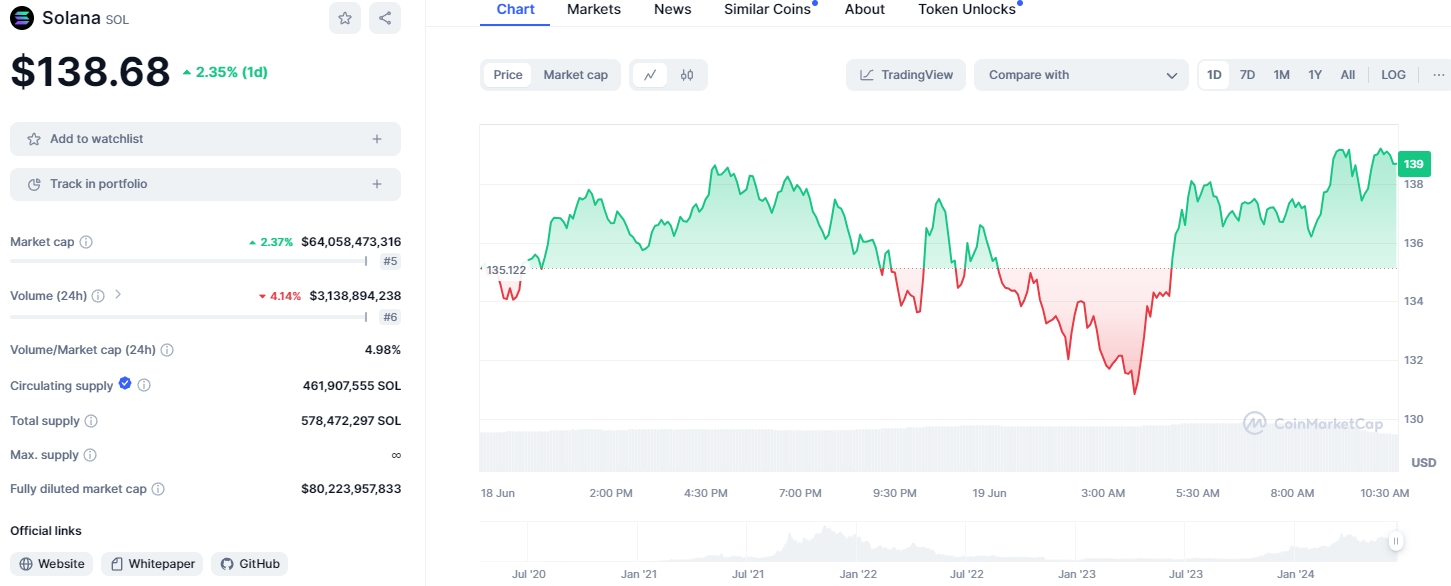Expand the Volume (24h) chevron
This screenshot has width=1451, height=586.
(118, 295)
